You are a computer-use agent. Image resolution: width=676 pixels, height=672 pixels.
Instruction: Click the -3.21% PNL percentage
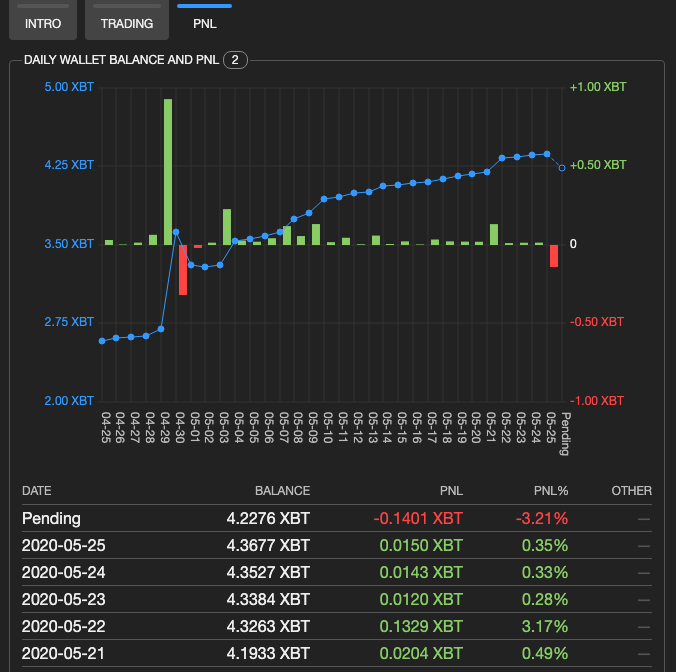(x=542, y=519)
